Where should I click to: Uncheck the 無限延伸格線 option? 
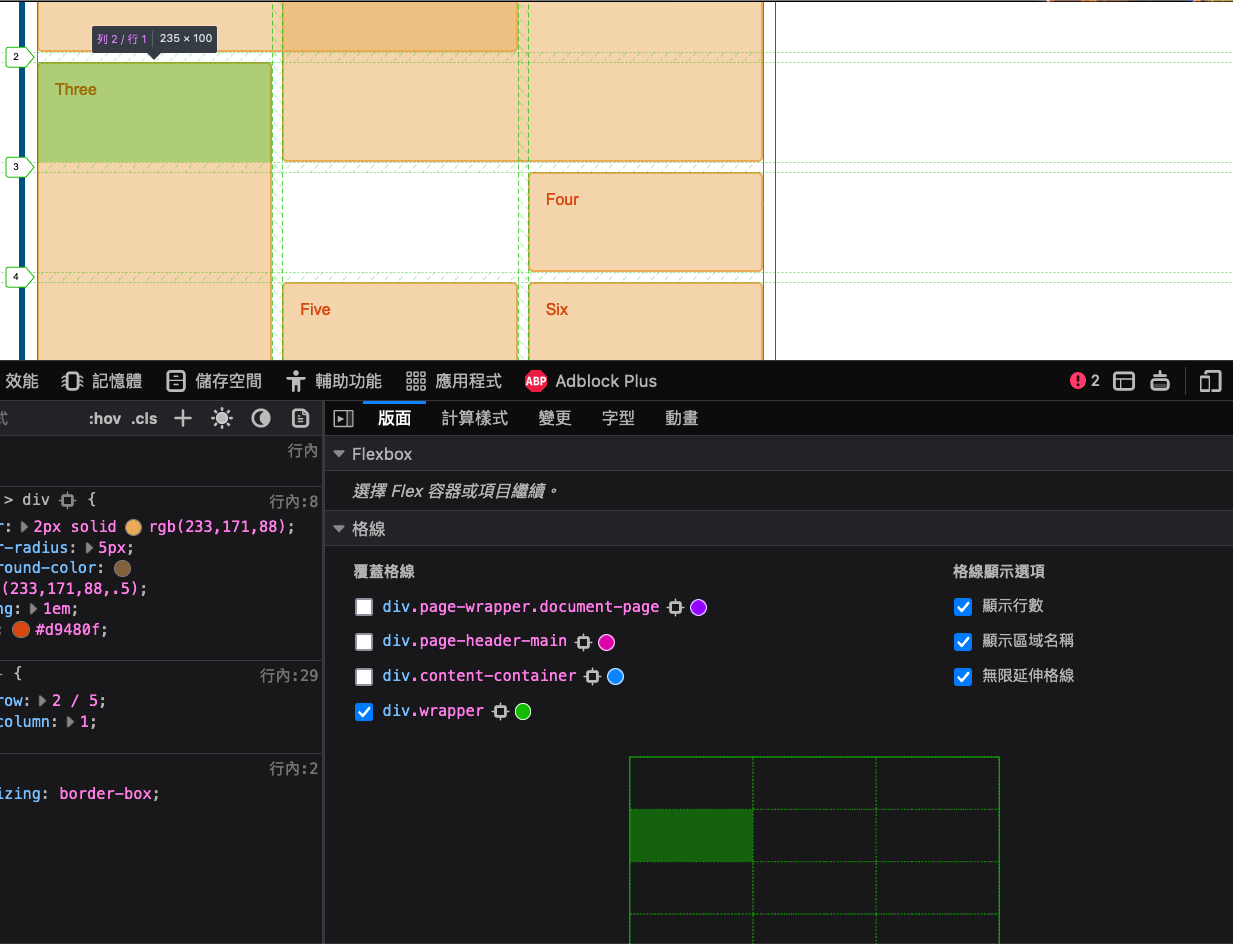pyautogui.click(x=963, y=676)
